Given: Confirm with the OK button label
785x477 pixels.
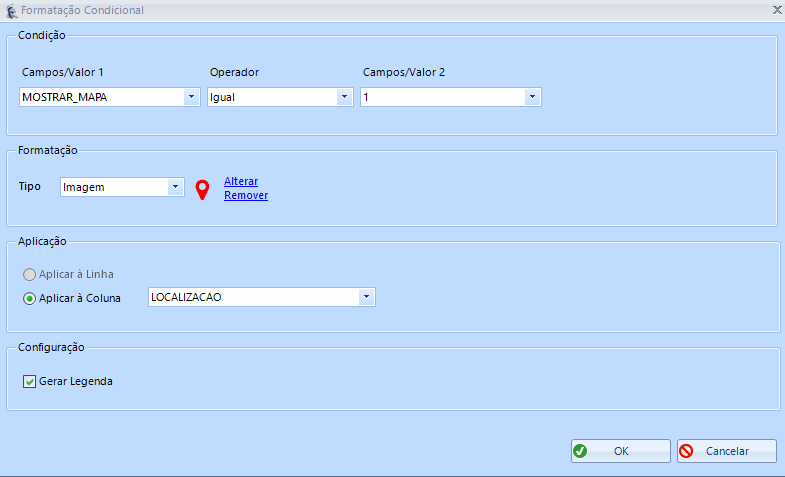Looking at the screenshot, I should [x=621, y=451].
